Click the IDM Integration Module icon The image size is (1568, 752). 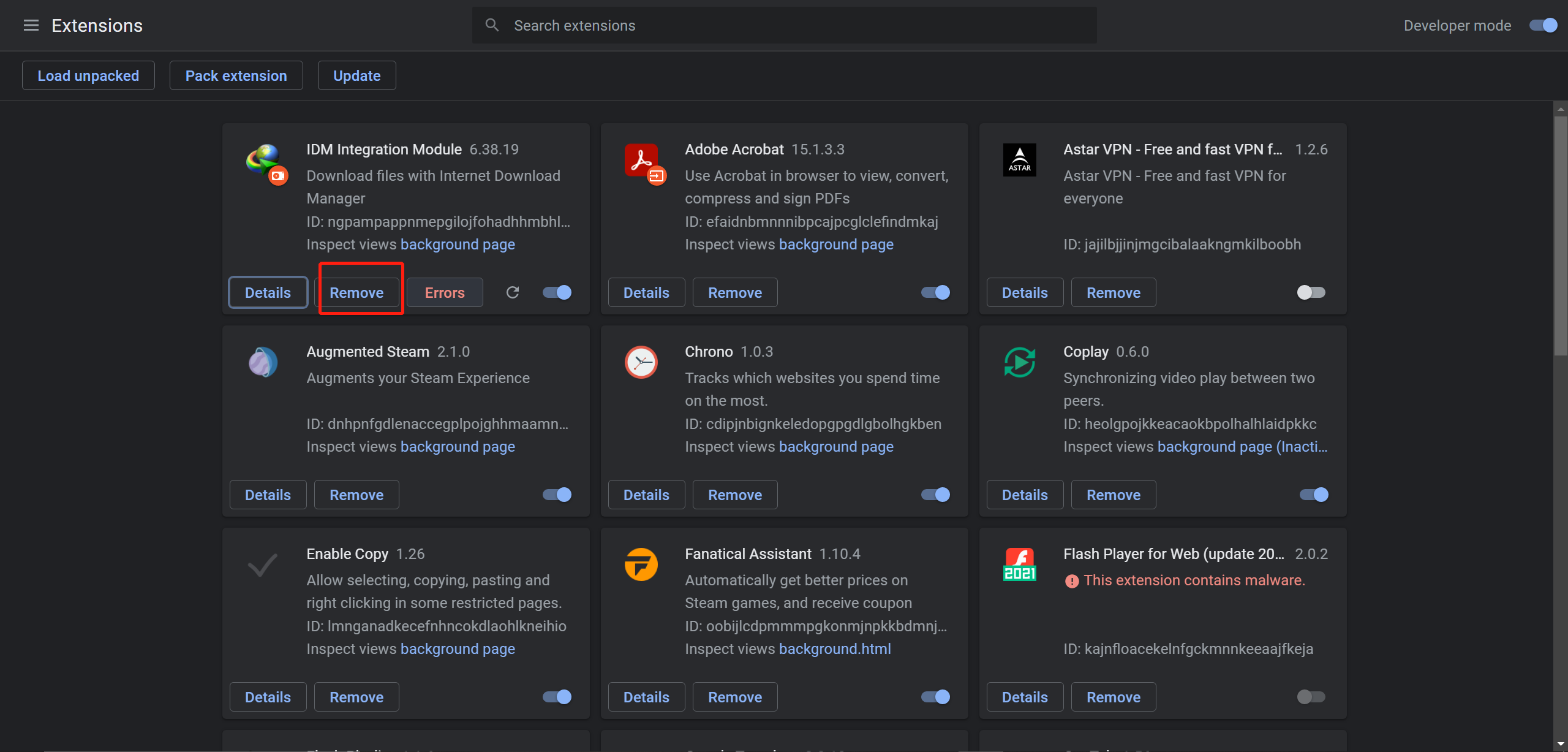click(267, 163)
